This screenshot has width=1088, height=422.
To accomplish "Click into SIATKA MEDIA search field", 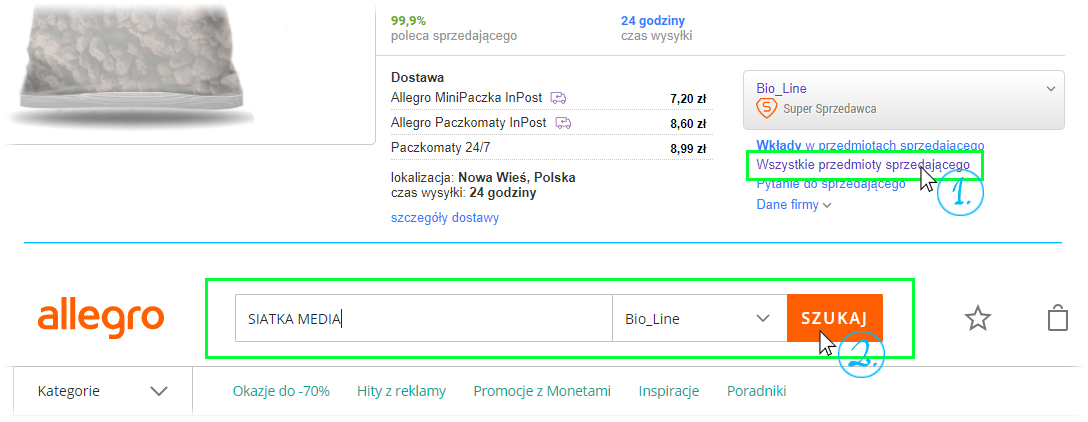I will (423, 319).
